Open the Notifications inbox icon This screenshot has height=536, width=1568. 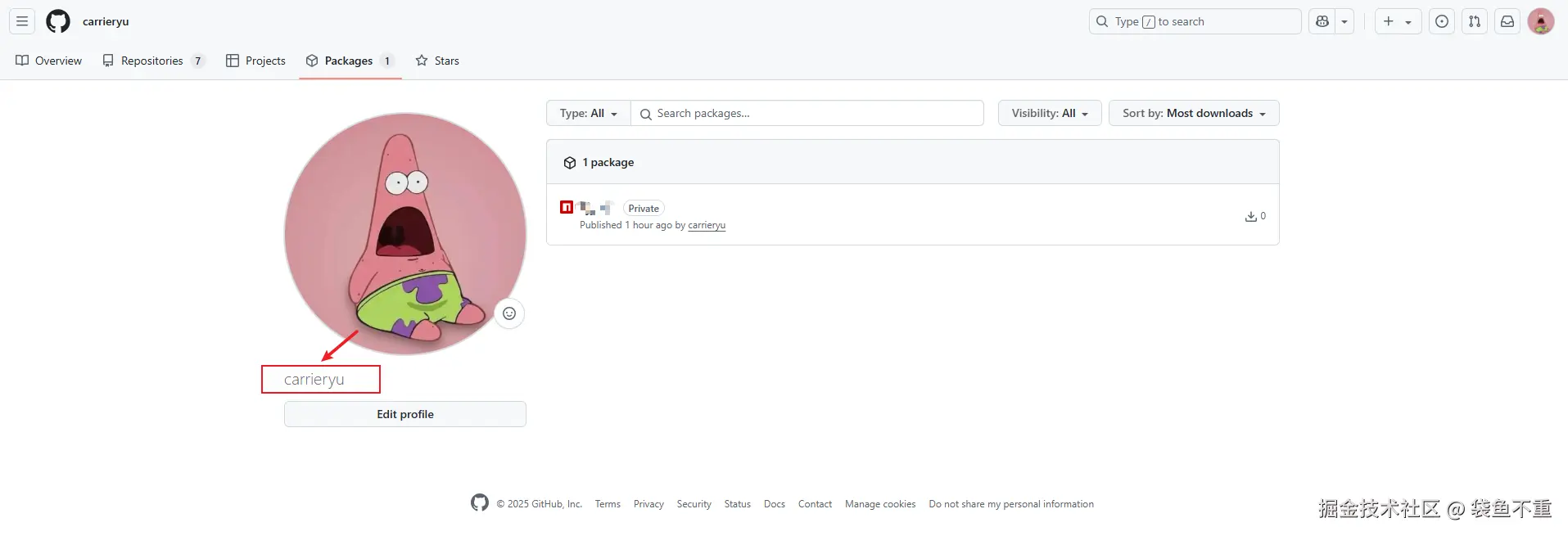(x=1507, y=21)
